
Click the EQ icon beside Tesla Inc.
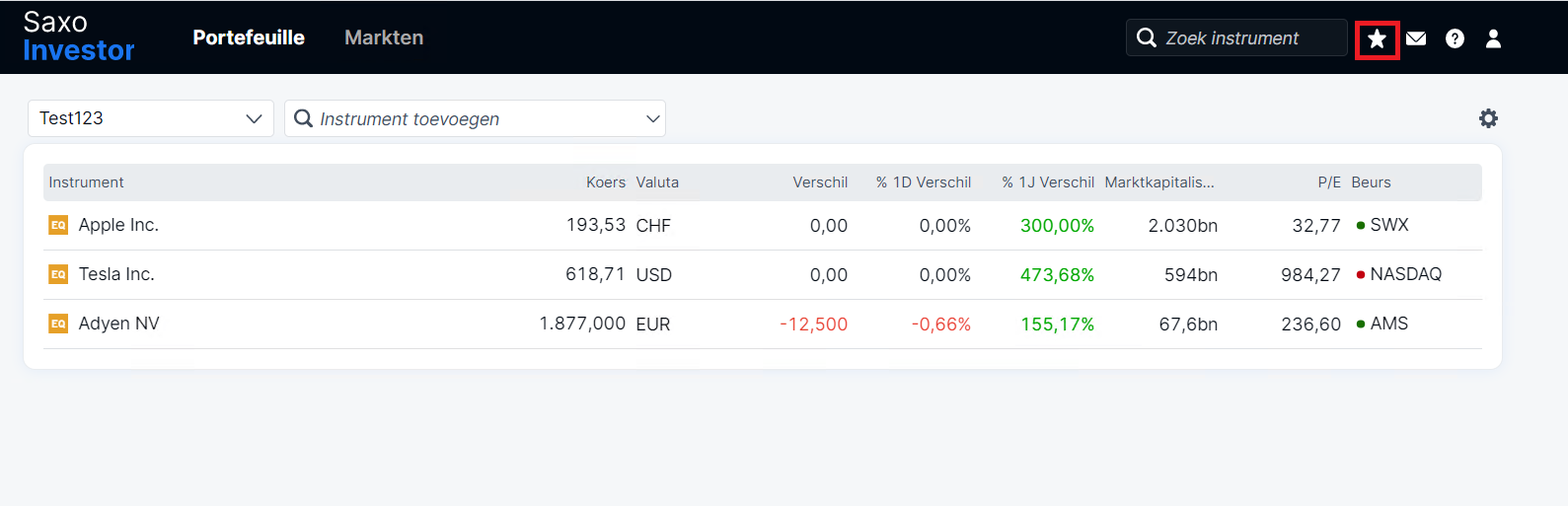pyautogui.click(x=58, y=274)
